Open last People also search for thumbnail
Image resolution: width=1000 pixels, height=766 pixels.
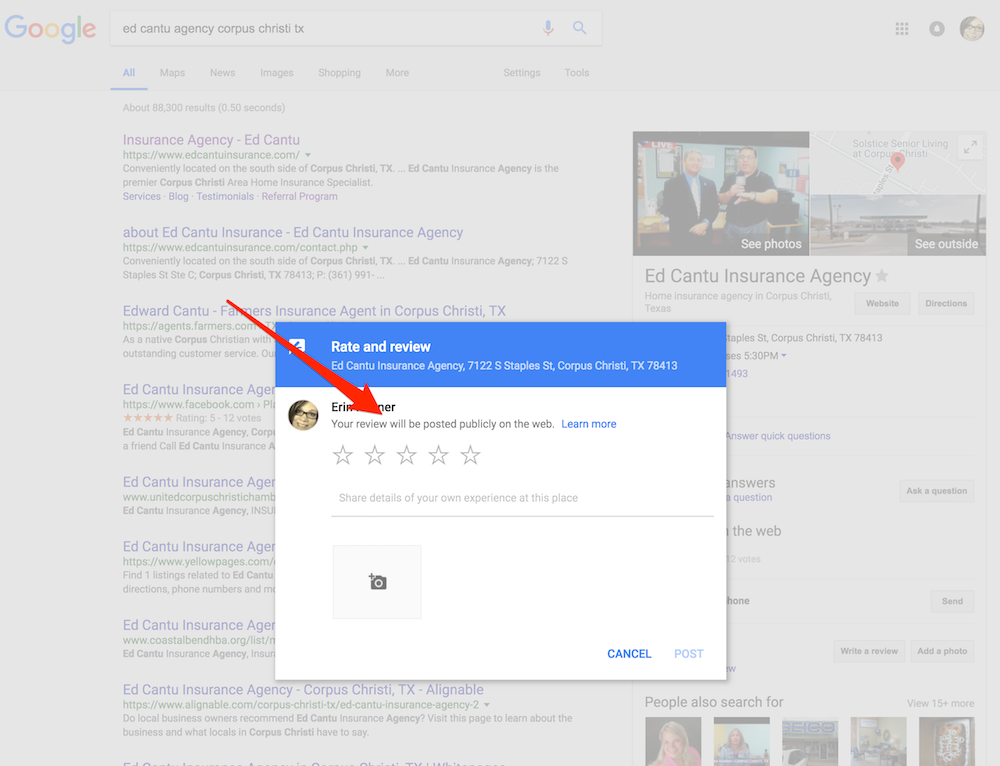coord(947,741)
